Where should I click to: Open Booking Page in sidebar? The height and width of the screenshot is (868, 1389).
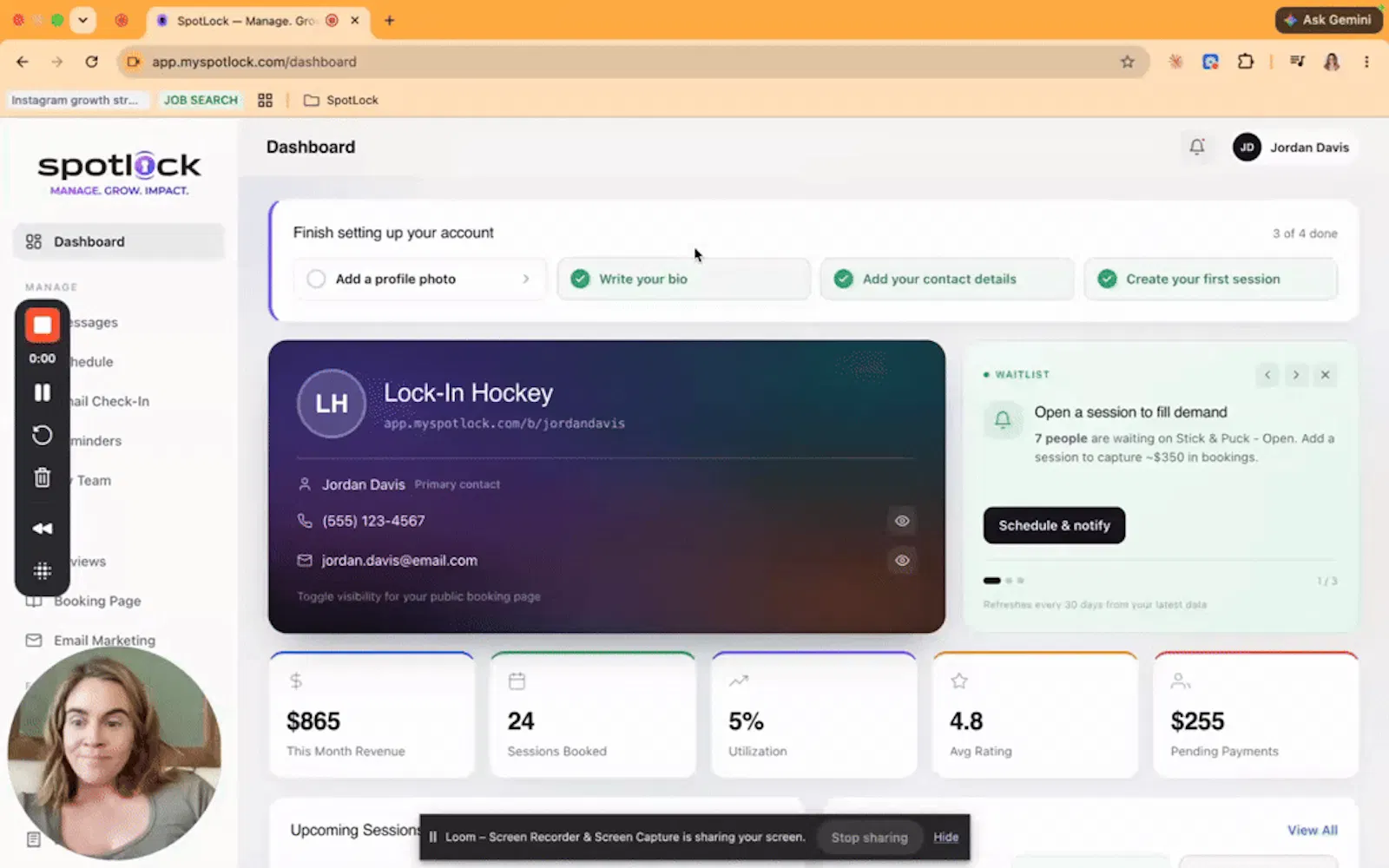(x=96, y=601)
